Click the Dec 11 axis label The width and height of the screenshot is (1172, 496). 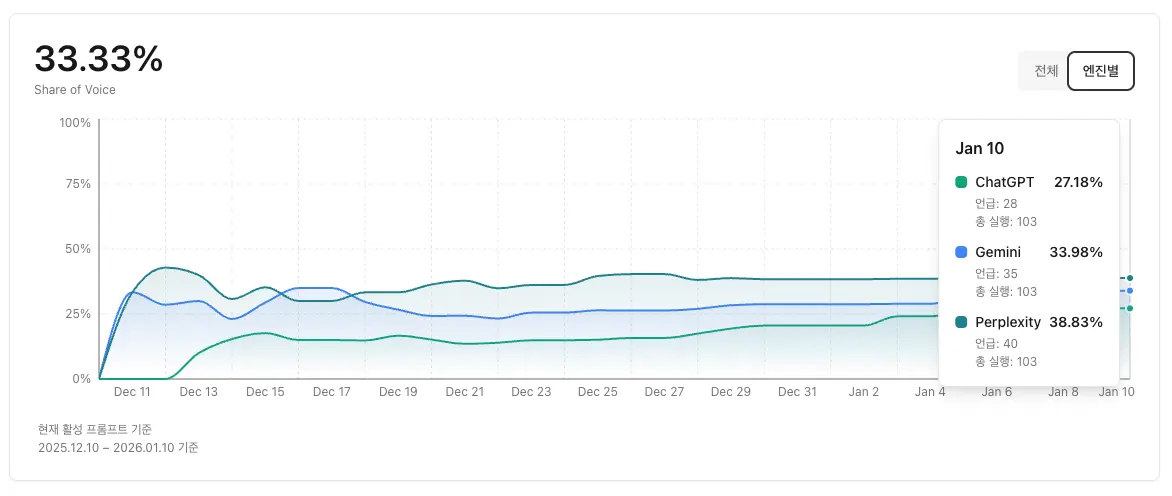coord(132,392)
